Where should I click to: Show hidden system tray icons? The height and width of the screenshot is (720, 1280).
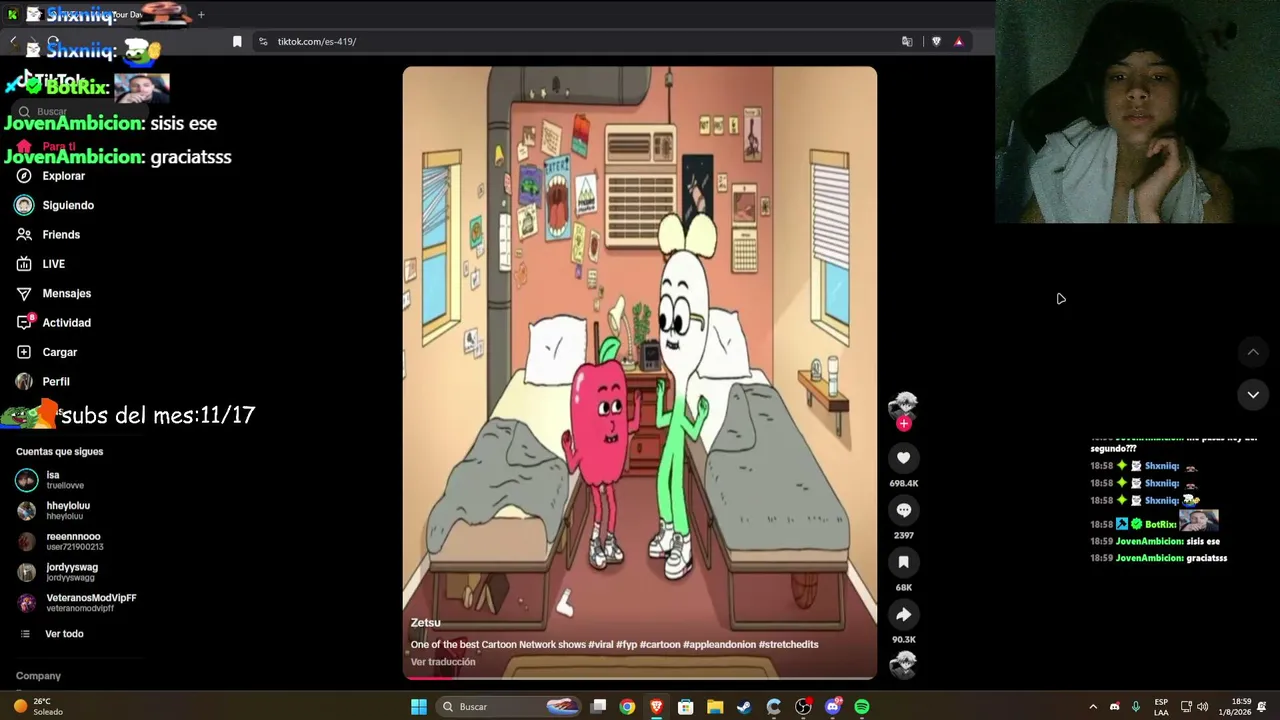(x=1093, y=707)
